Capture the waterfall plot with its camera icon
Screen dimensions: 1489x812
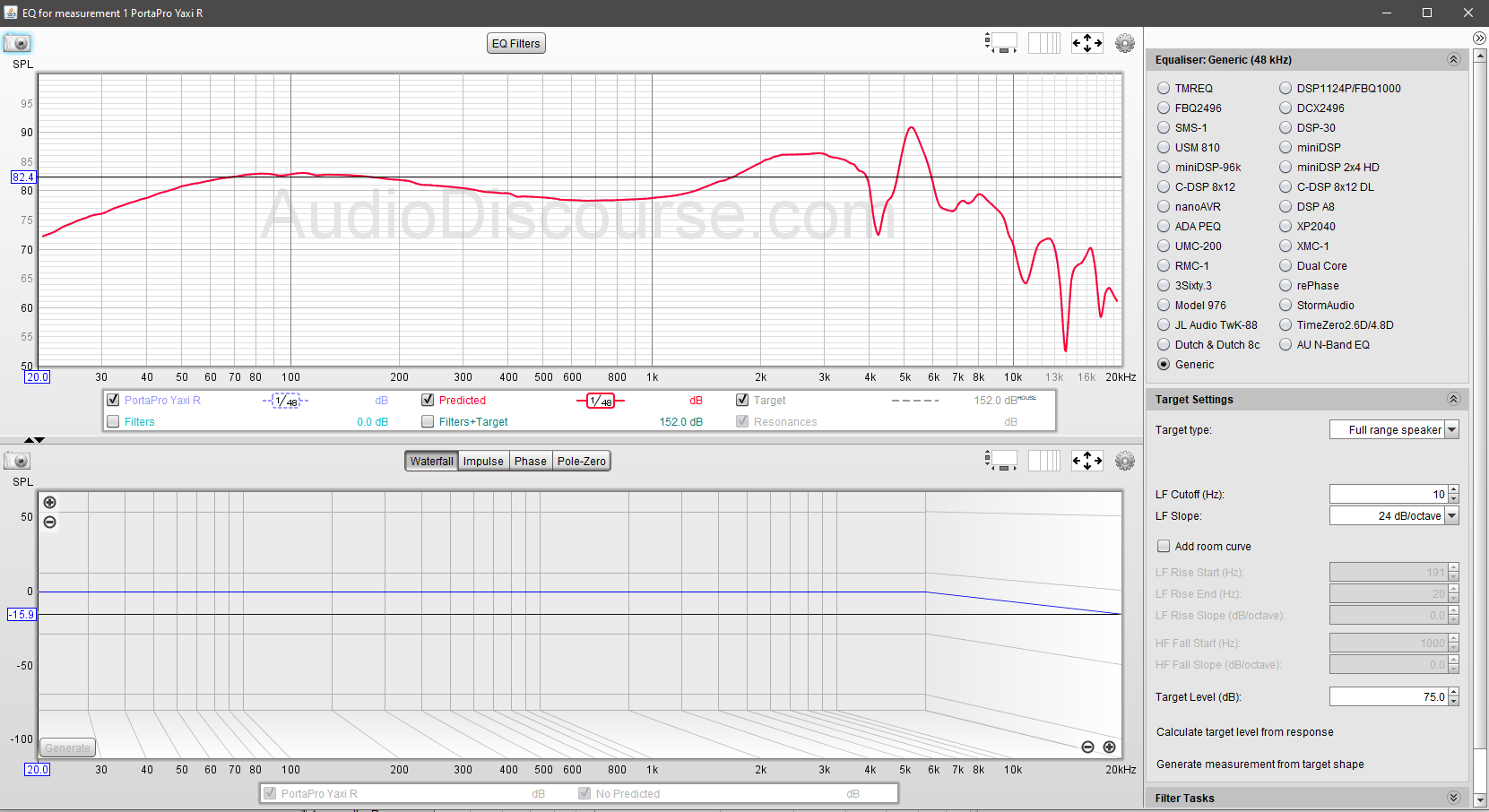click(18, 460)
